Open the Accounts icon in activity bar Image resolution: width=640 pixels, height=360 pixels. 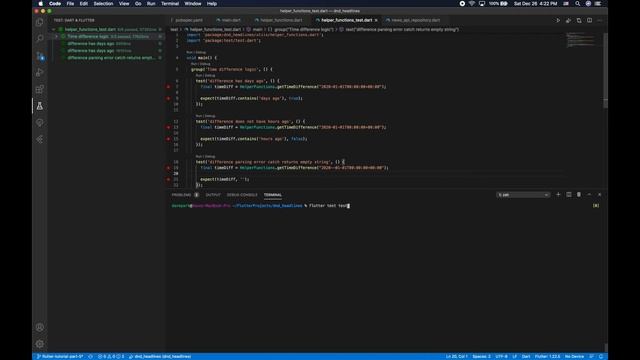click(x=40, y=327)
